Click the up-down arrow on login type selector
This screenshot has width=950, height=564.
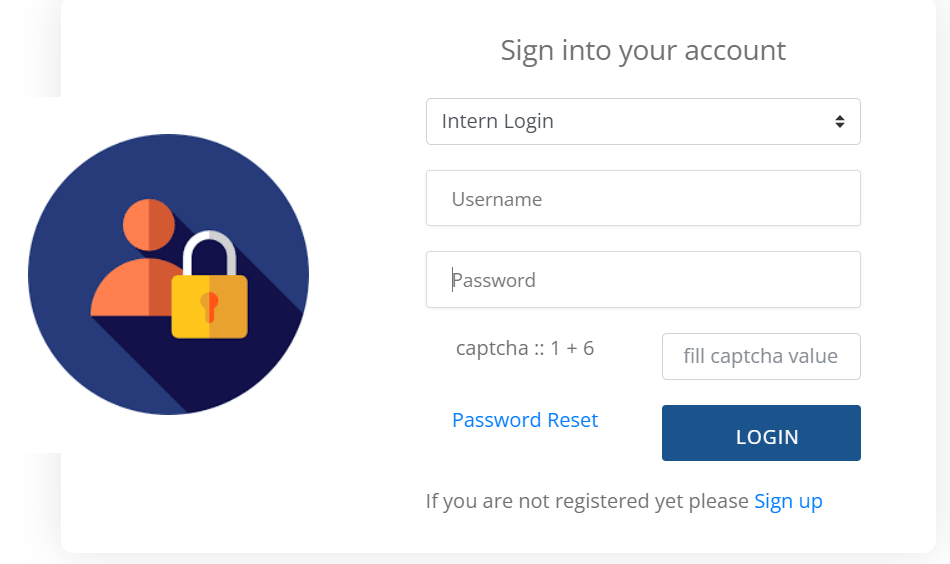pos(840,121)
